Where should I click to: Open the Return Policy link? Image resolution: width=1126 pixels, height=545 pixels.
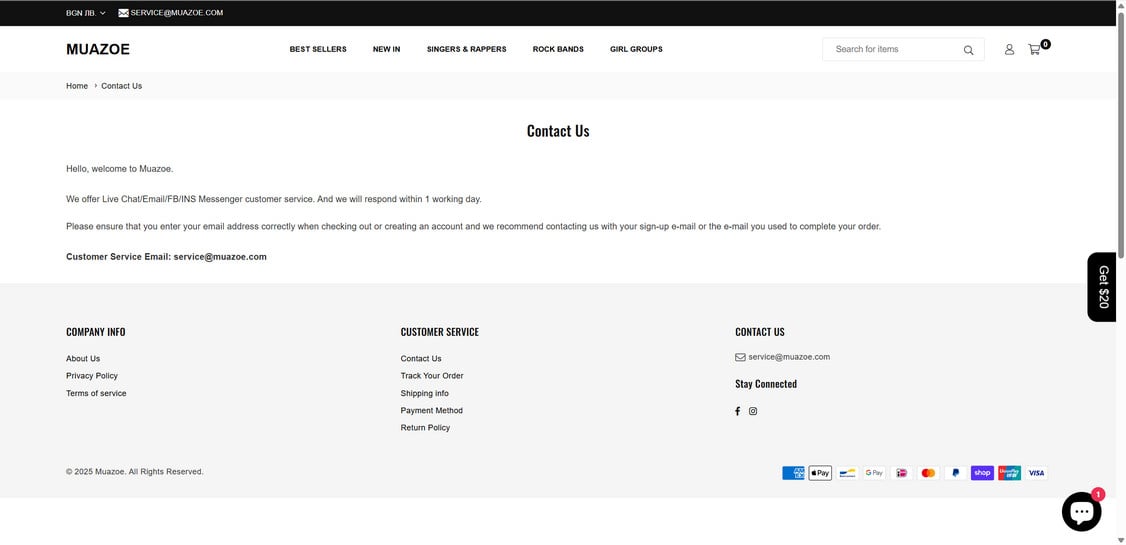click(425, 428)
